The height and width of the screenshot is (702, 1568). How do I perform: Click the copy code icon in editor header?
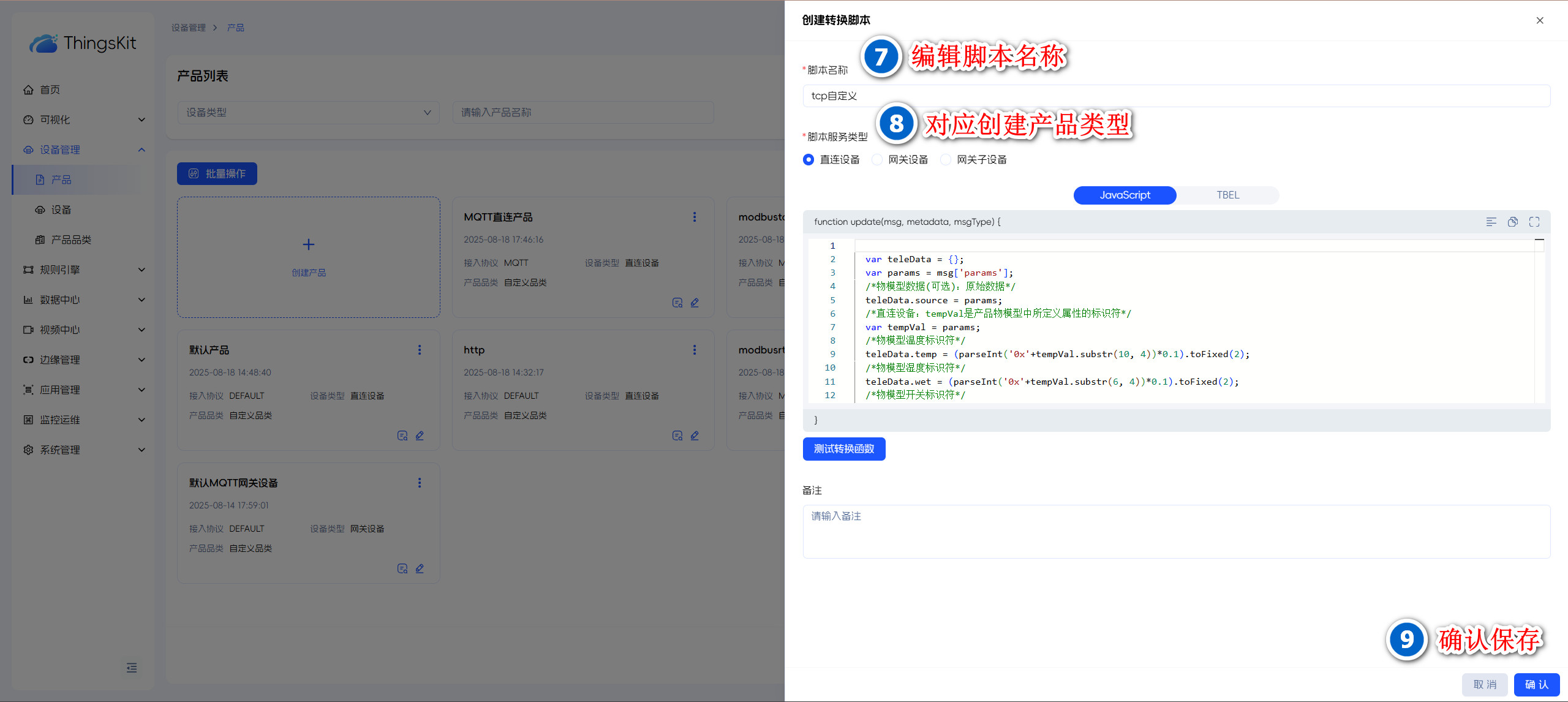pyautogui.click(x=1512, y=222)
